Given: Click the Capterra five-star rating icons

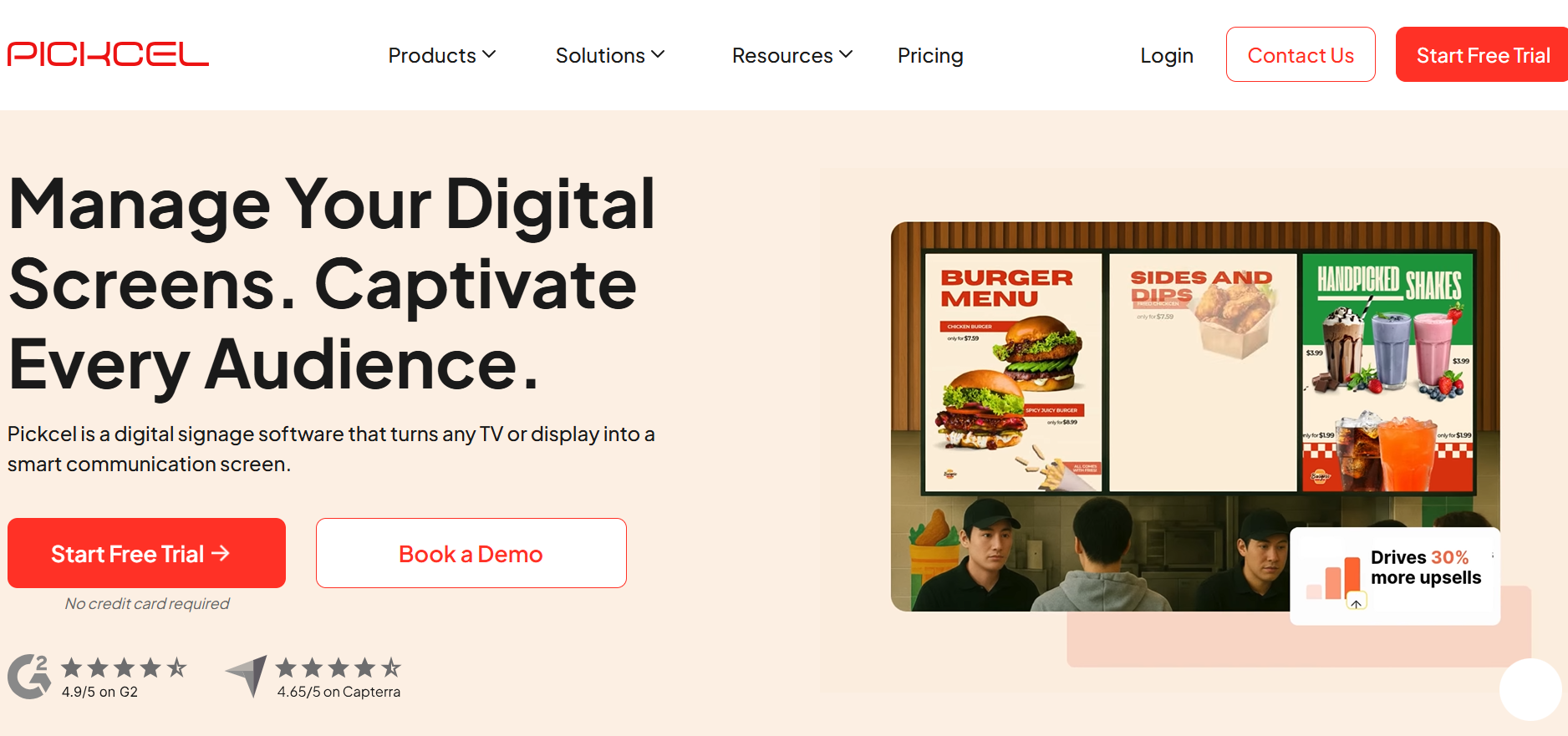Looking at the screenshot, I should click(x=339, y=667).
